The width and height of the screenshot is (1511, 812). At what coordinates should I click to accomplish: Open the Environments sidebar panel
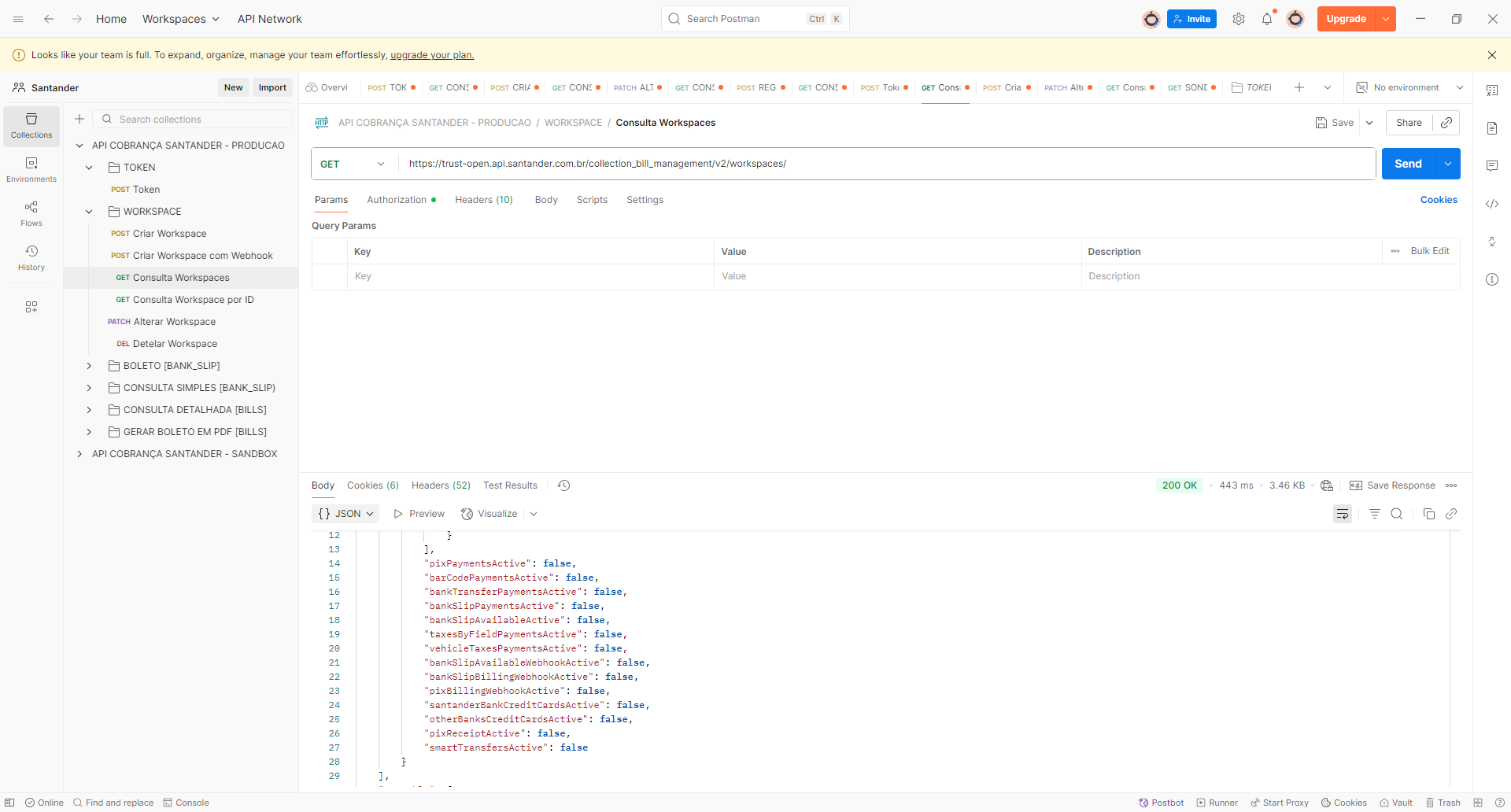click(31, 170)
